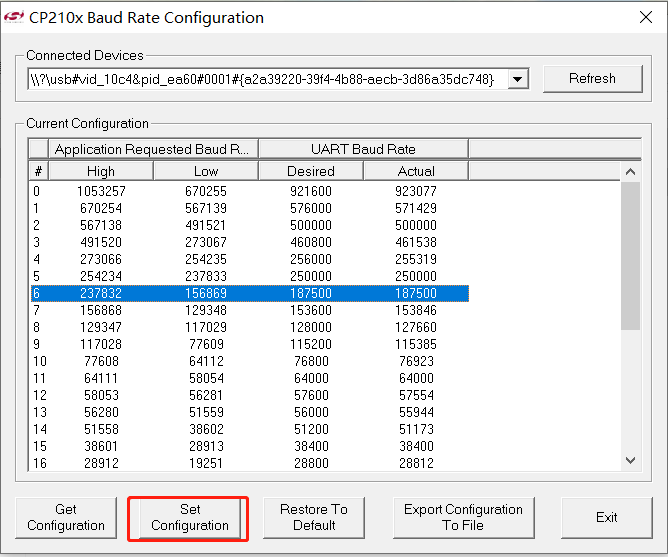Select row 9 with High value 117028
Screen dimensions: 668x557
pyautogui.click(x=250, y=344)
